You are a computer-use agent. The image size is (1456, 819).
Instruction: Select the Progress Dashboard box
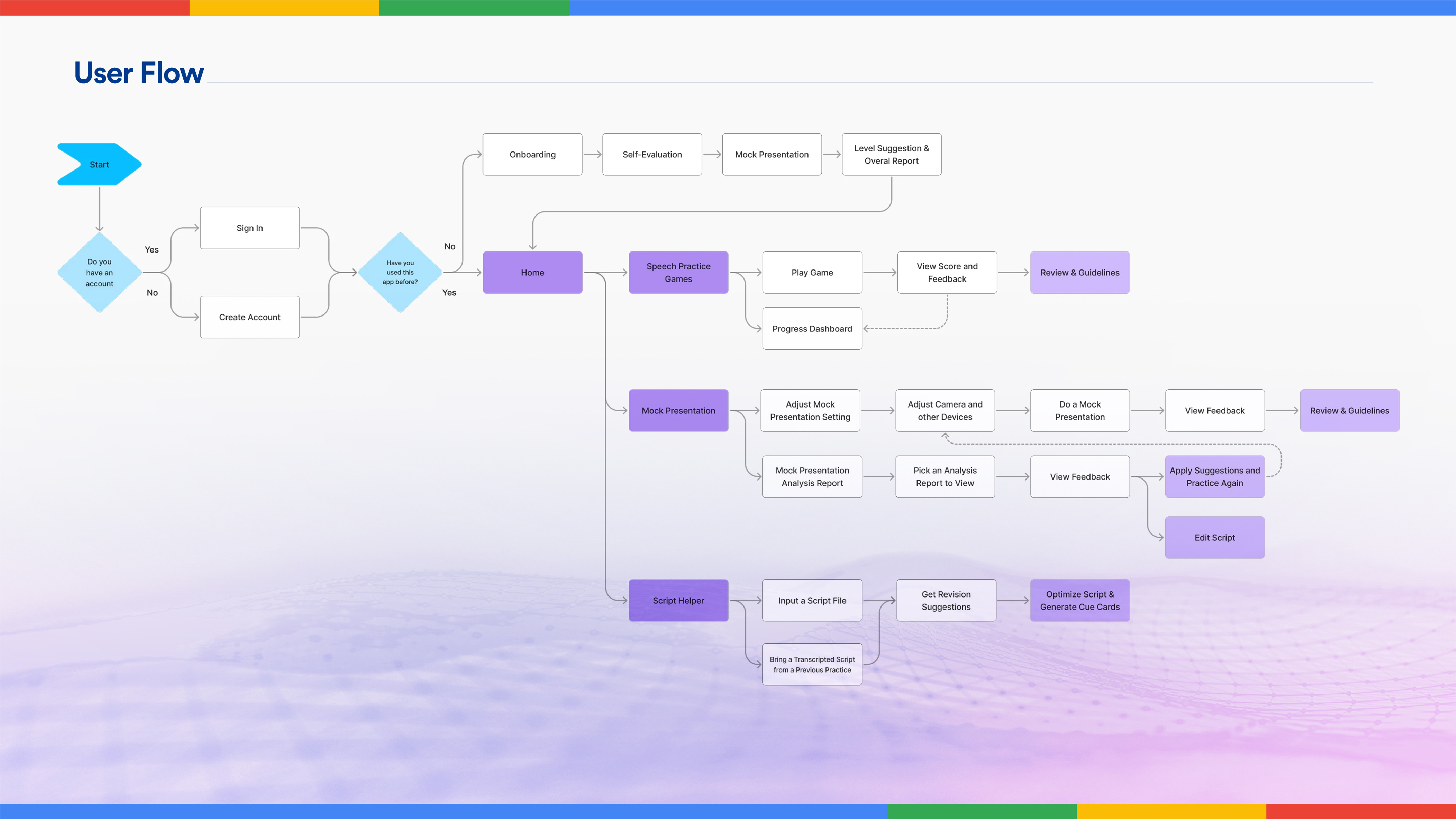click(x=812, y=329)
